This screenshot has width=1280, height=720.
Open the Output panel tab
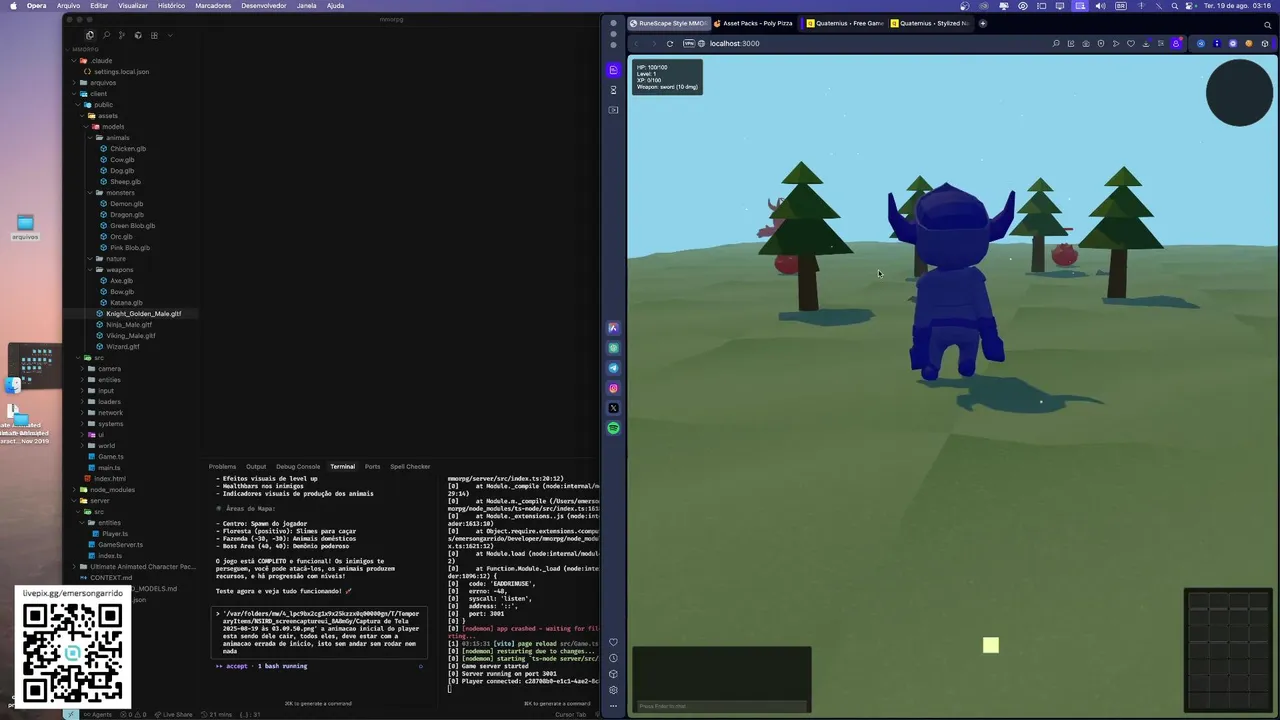click(x=256, y=466)
